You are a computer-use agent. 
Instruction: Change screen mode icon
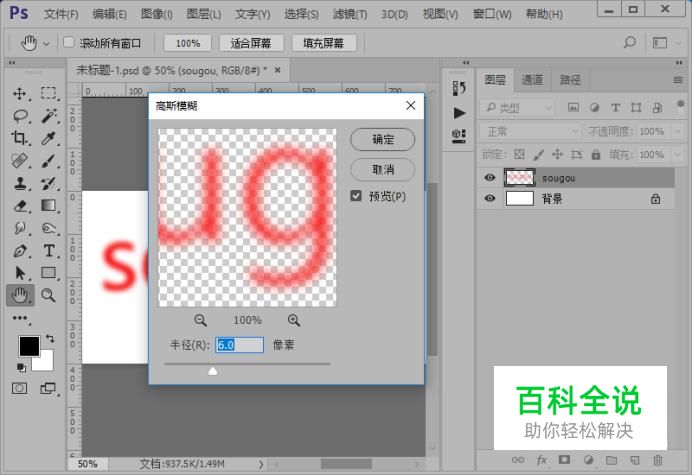48,388
